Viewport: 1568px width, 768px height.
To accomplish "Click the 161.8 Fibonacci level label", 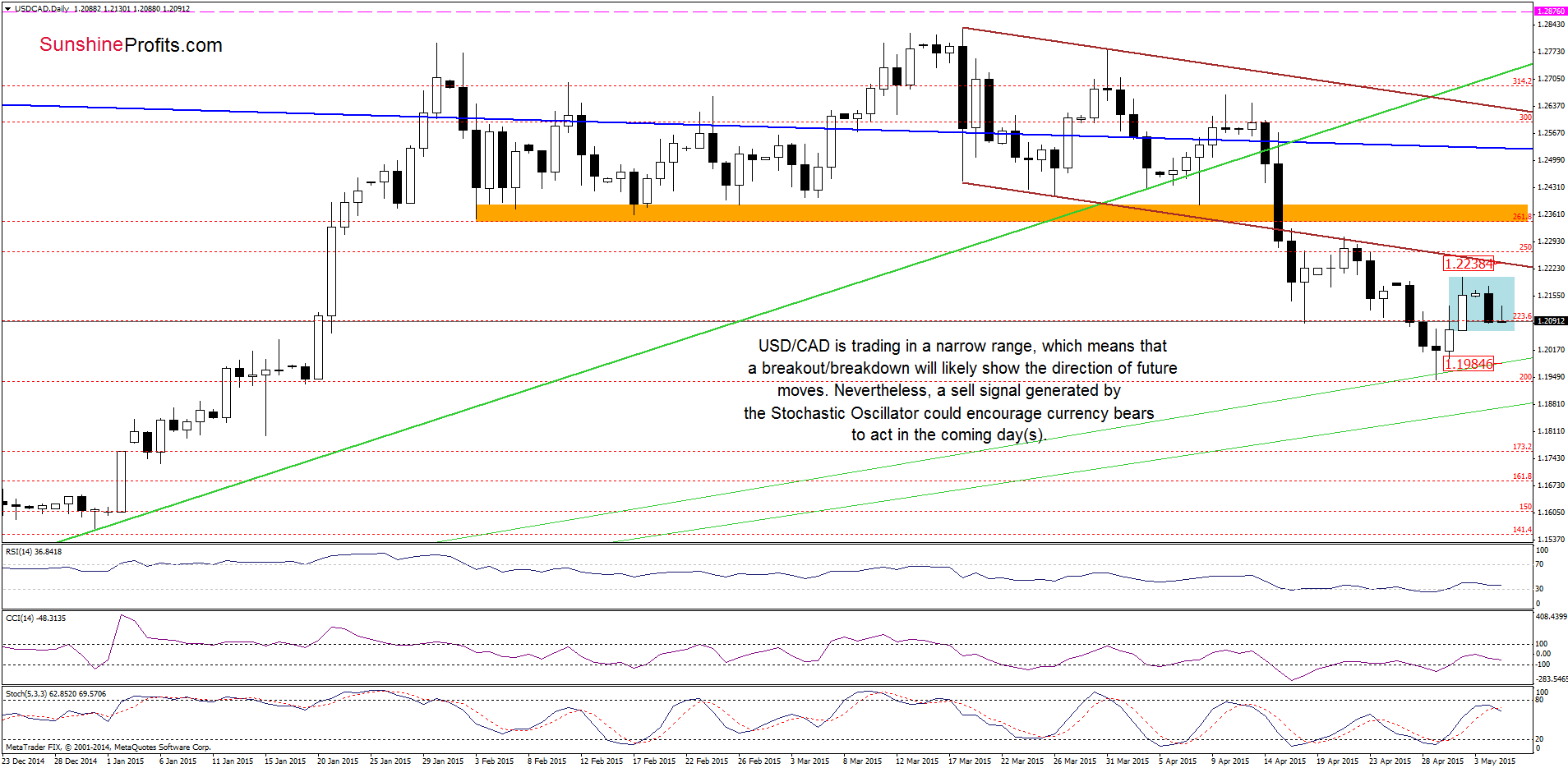I will click(x=1522, y=476).
